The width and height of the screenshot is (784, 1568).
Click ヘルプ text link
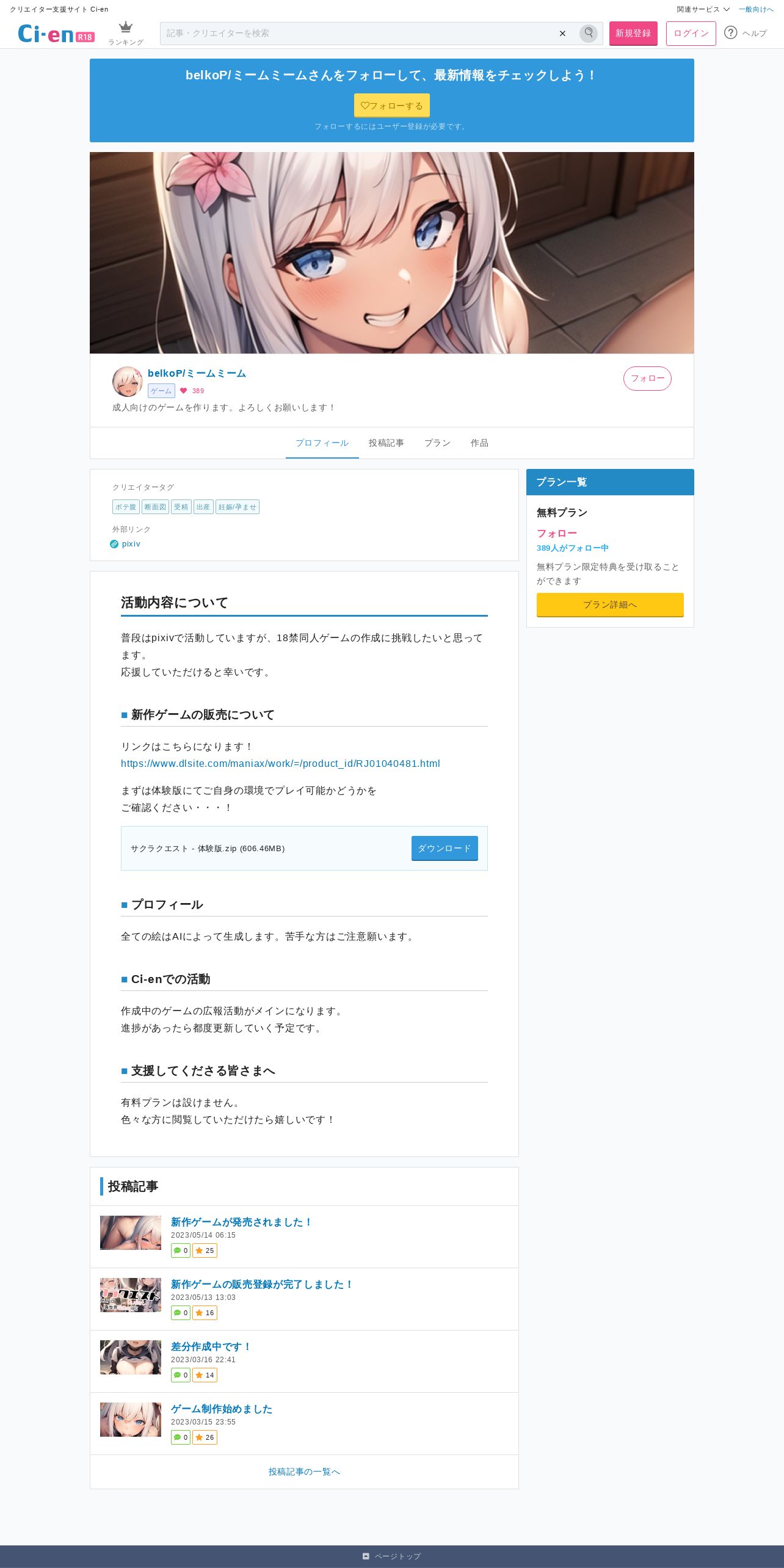coord(755,33)
